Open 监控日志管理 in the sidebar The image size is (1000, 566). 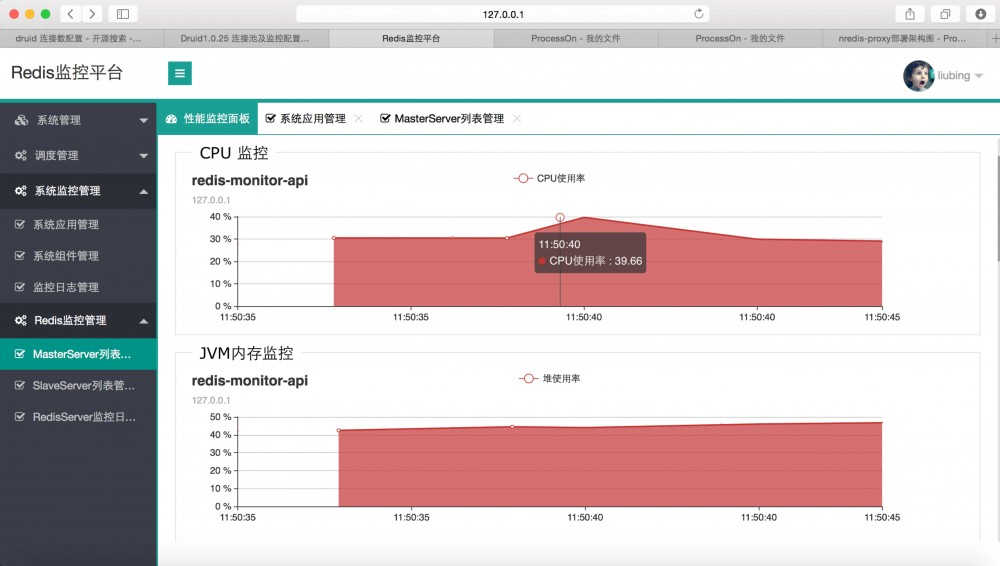point(78,287)
